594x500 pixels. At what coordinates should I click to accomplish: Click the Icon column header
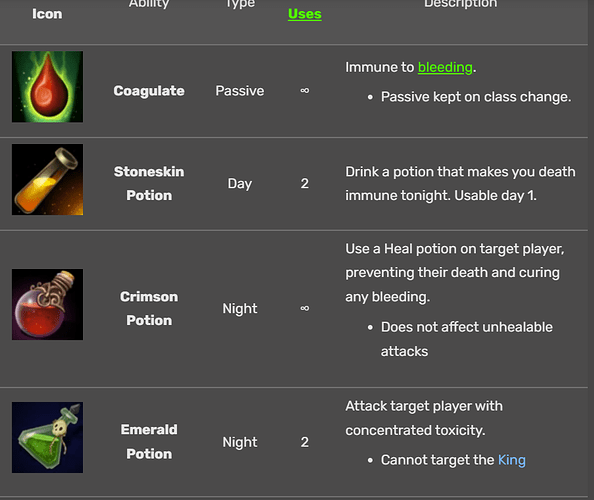pos(47,14)
